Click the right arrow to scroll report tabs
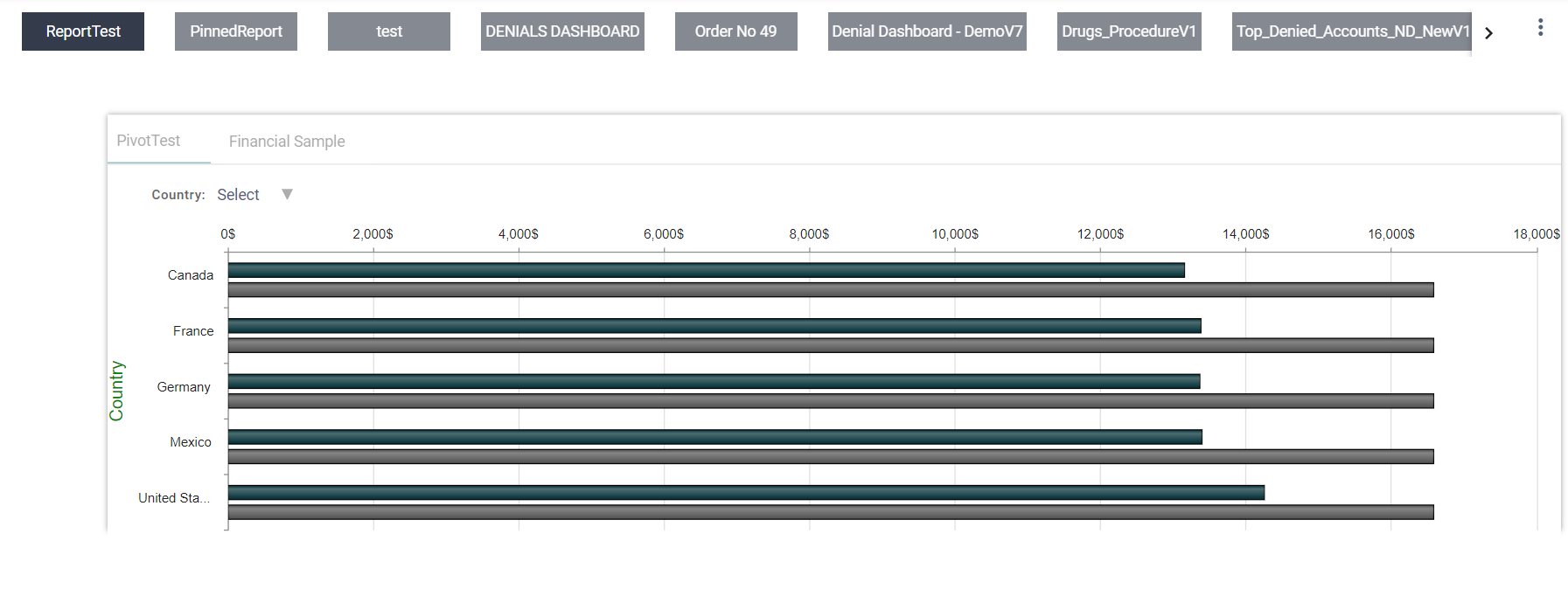This screenshot has height=603, width=1568. [x=1488, y=33]
